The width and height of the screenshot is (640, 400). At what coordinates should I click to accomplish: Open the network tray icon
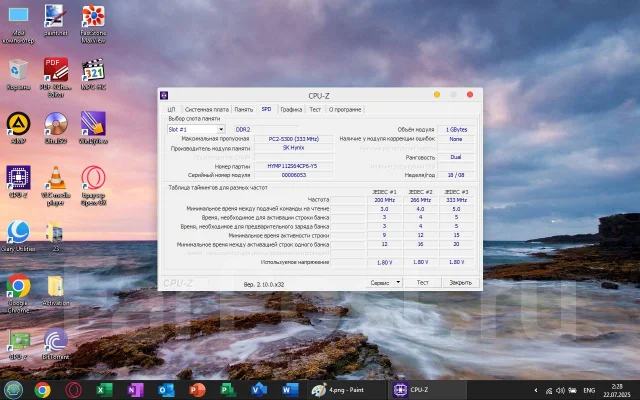pyautogui.click(x=549, y=391)
